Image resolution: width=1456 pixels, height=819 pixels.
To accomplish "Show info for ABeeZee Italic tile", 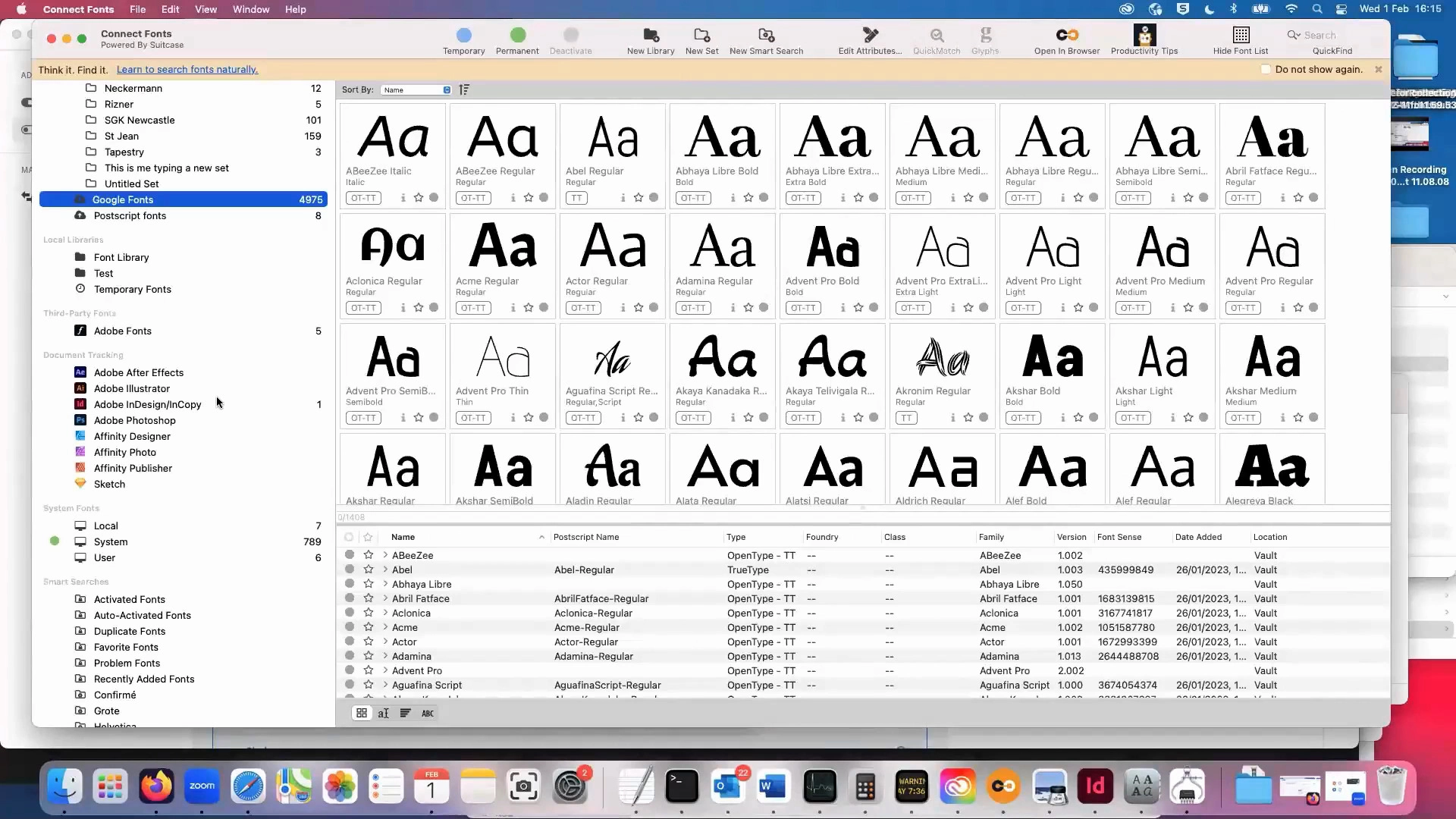I will (x=403, y=198).
